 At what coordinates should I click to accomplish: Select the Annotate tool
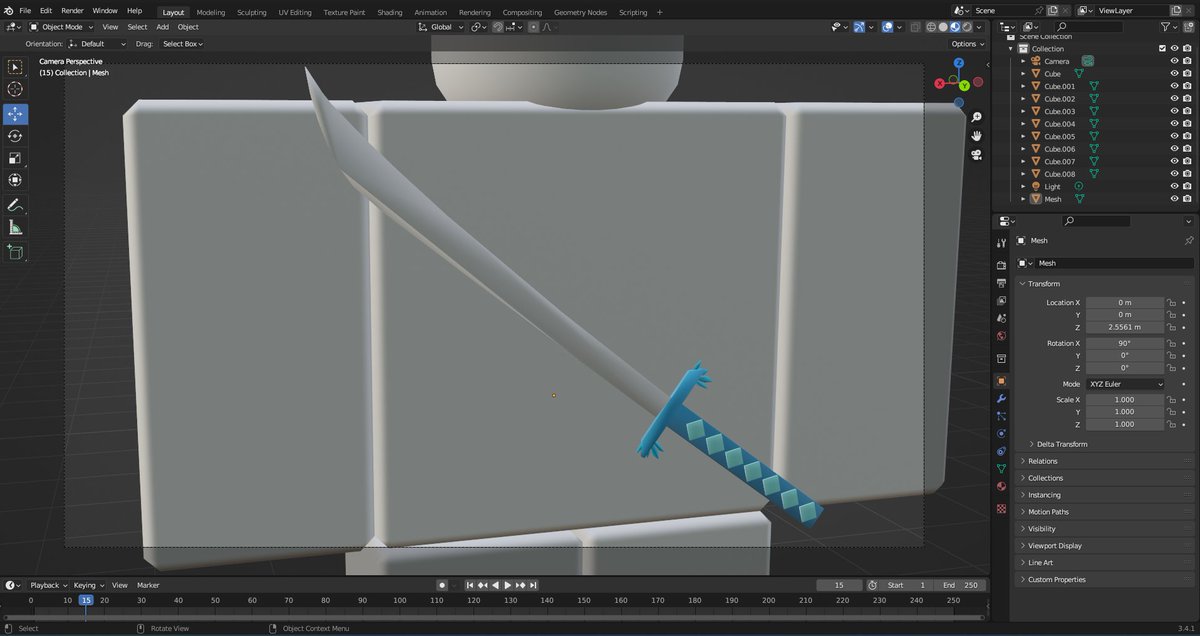click(15, 205)
